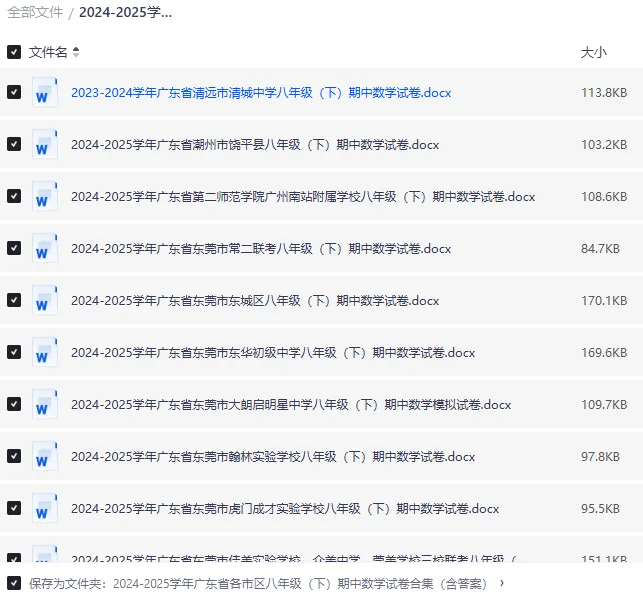This screenshot has height=596, width=643.
Task: Open 2023-2024学年广东省清远市清城中学 试卷.docx link
Action: click(261, 93)
